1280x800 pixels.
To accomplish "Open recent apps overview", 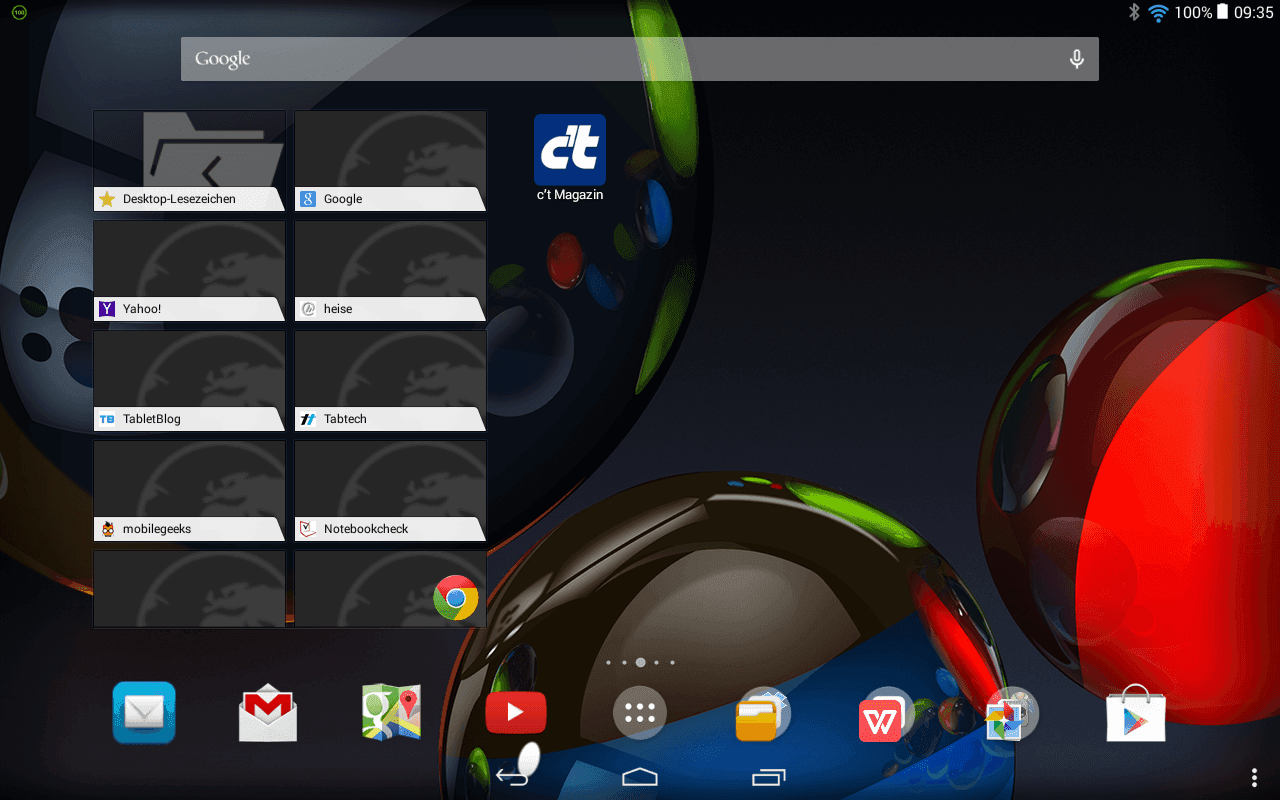I will 768,776.
